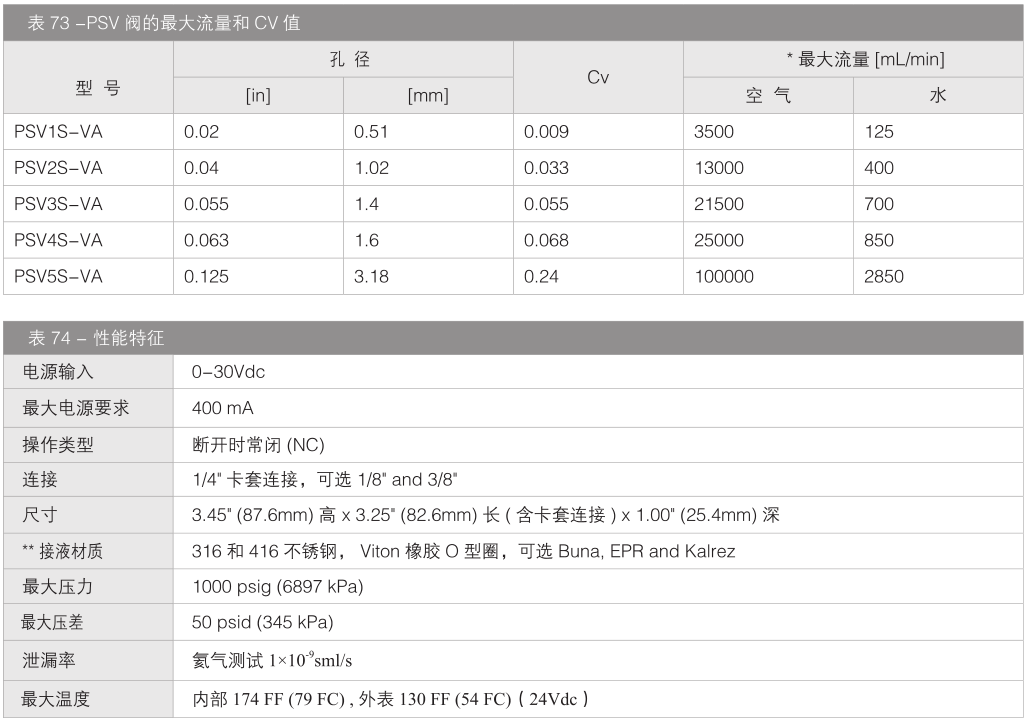Viewport: 1028px width, 726px height.
Task: Select the '型 号' column header
Action: coord(98,87)
